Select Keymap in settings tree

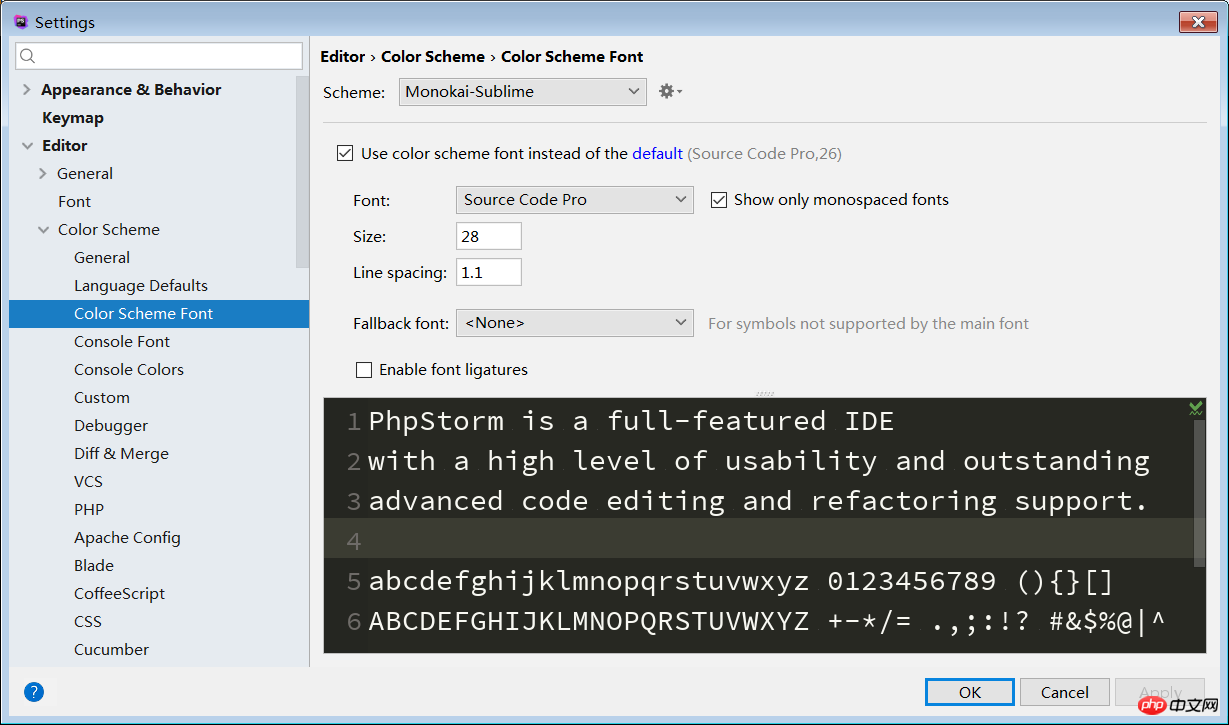[73, 118]
